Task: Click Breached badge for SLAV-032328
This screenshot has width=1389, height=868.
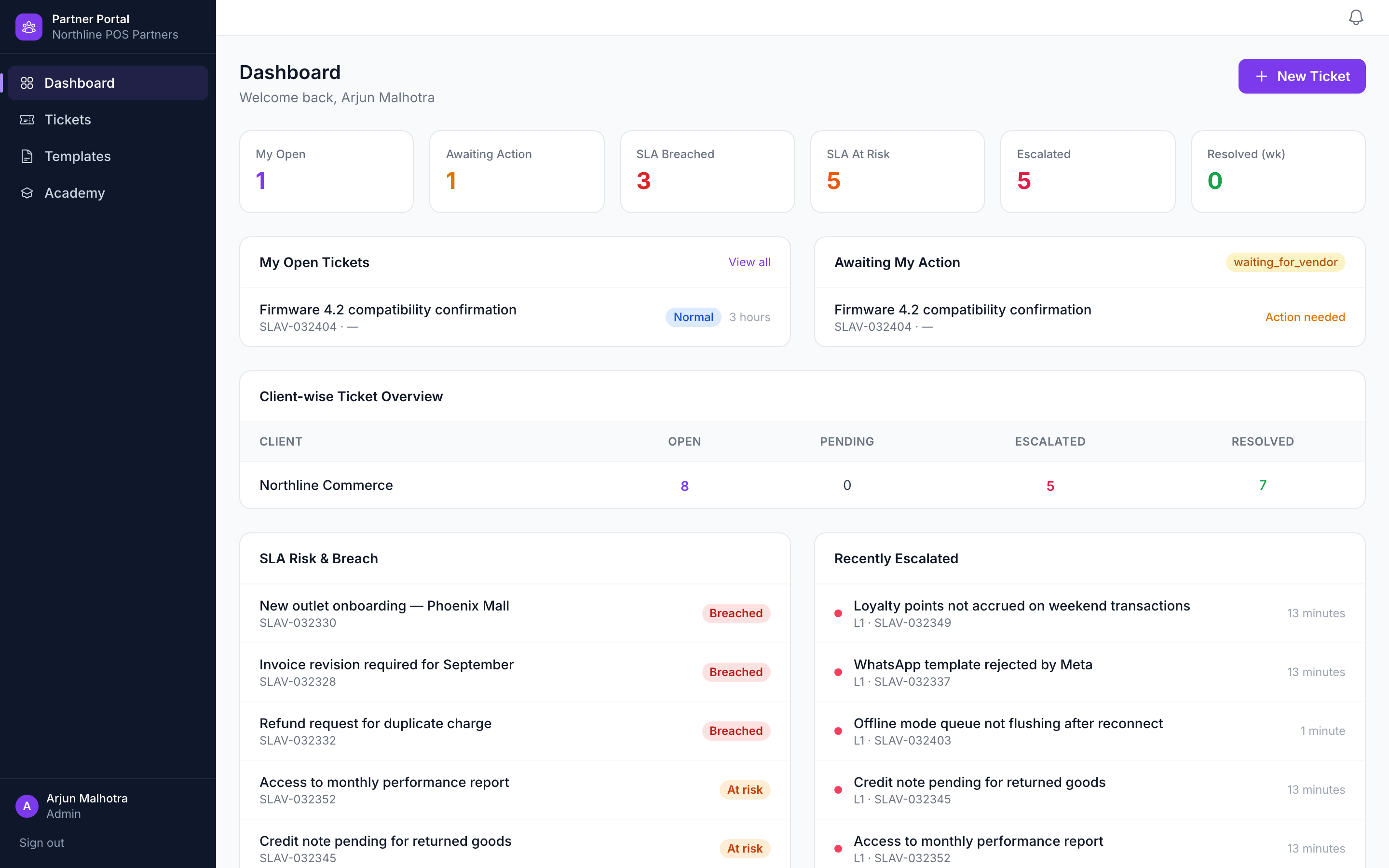Action: click(736, 672)
